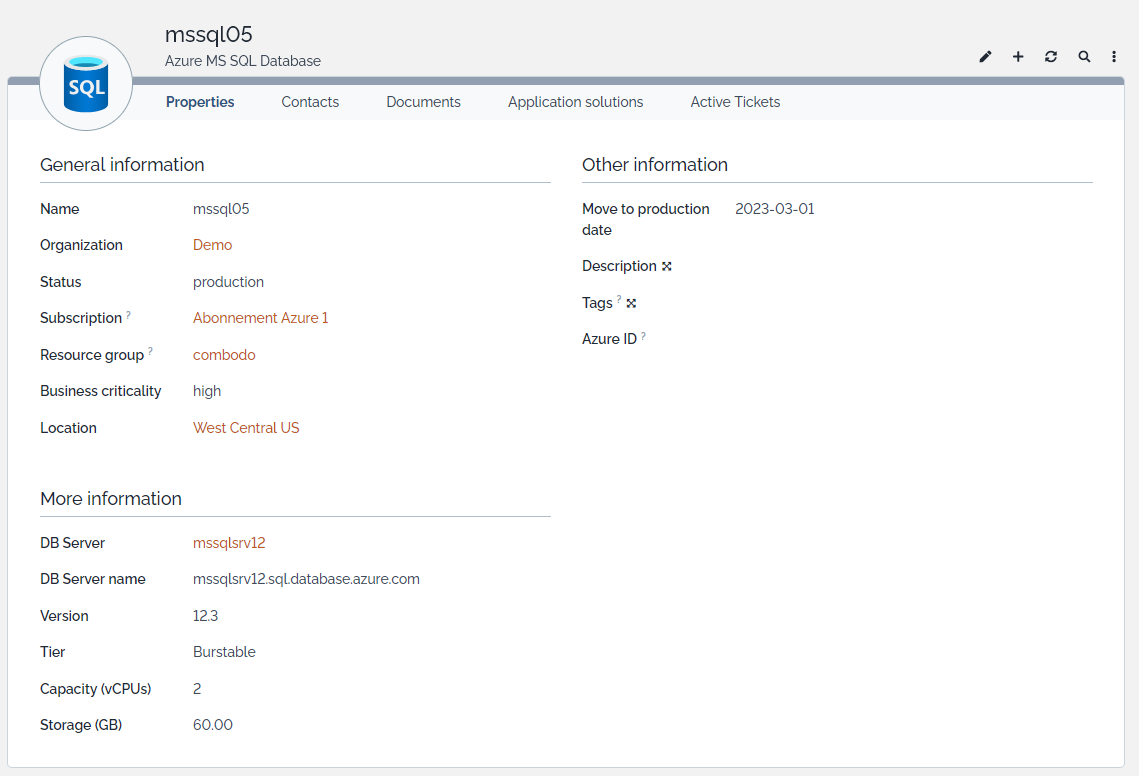Click the Resource group help tooltip icon
The image size is (1139, 776).
click(151, 352)
